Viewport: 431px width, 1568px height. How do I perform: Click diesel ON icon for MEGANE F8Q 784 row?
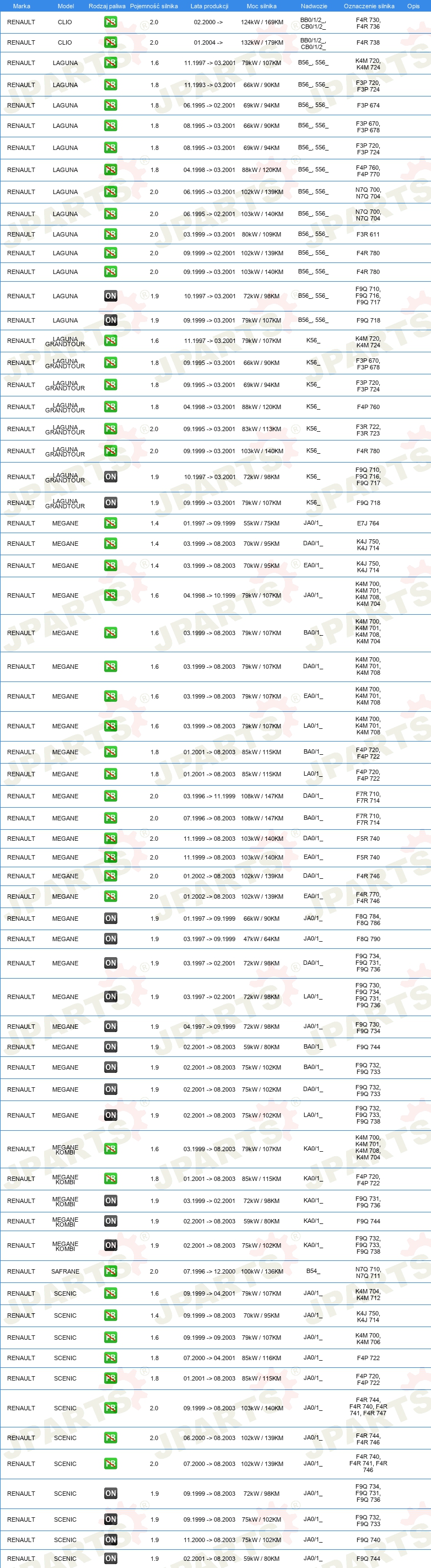tap(110, 919)
